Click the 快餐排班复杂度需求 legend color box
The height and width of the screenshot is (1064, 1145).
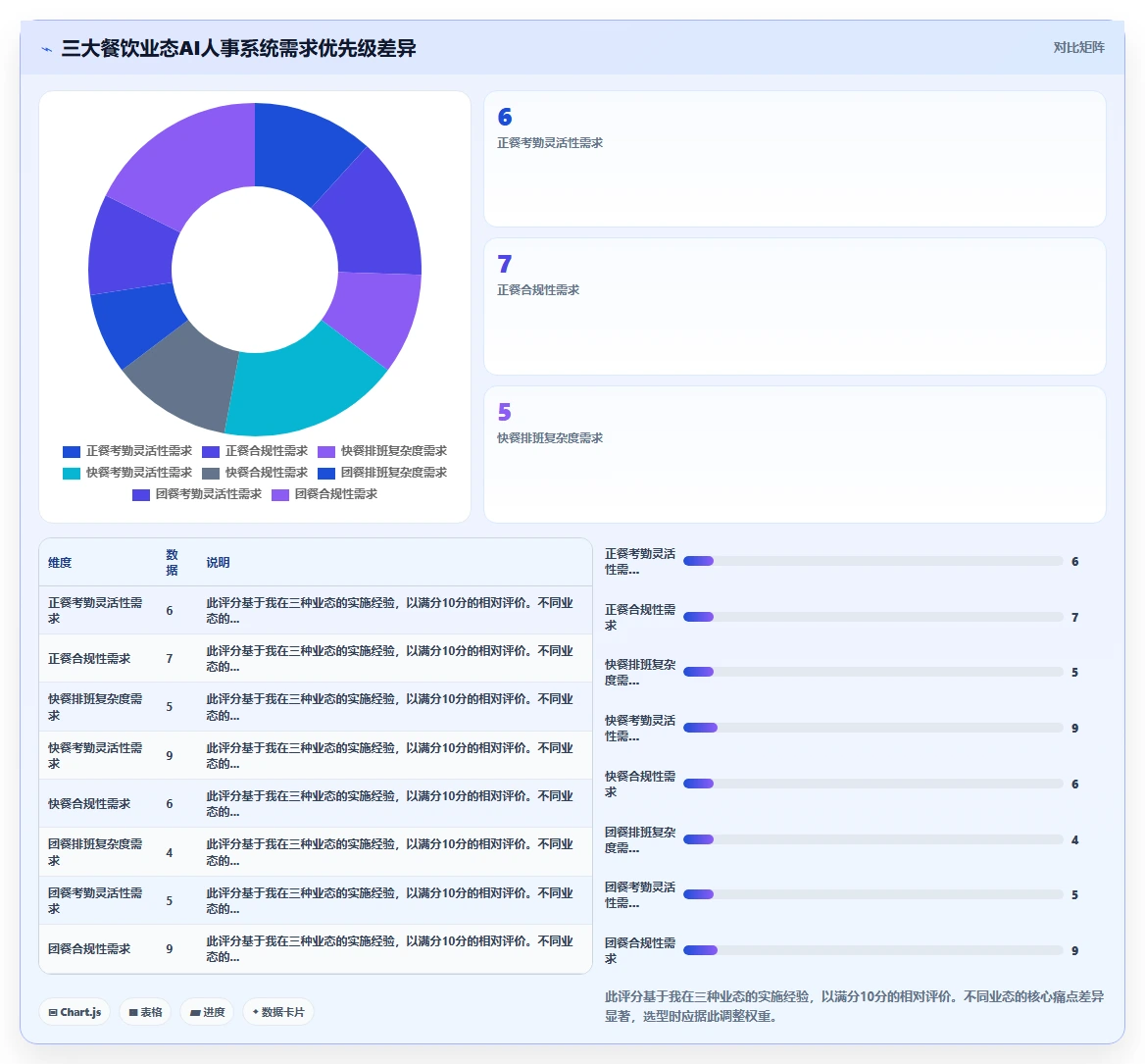click(326, 452)
